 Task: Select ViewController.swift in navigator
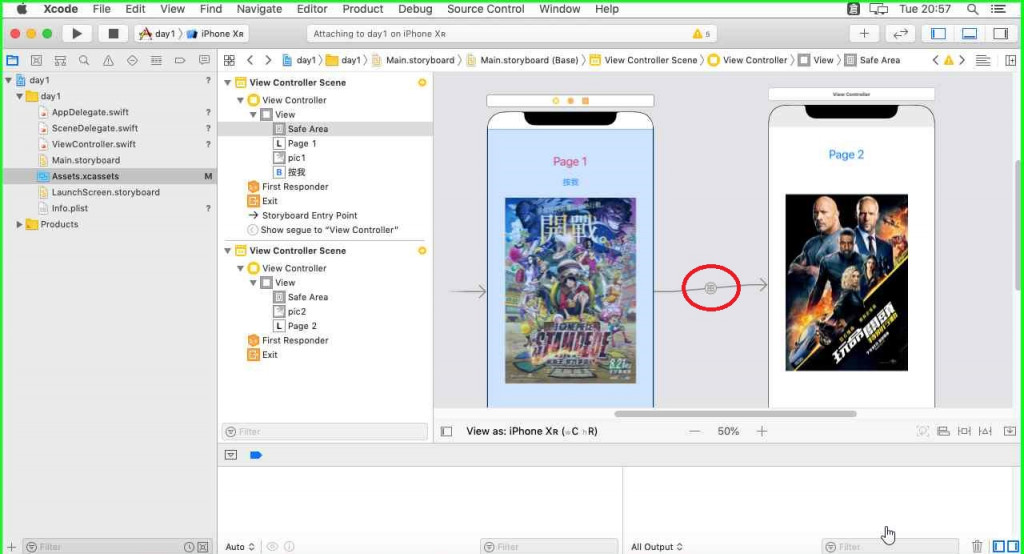tap(93, 144)
